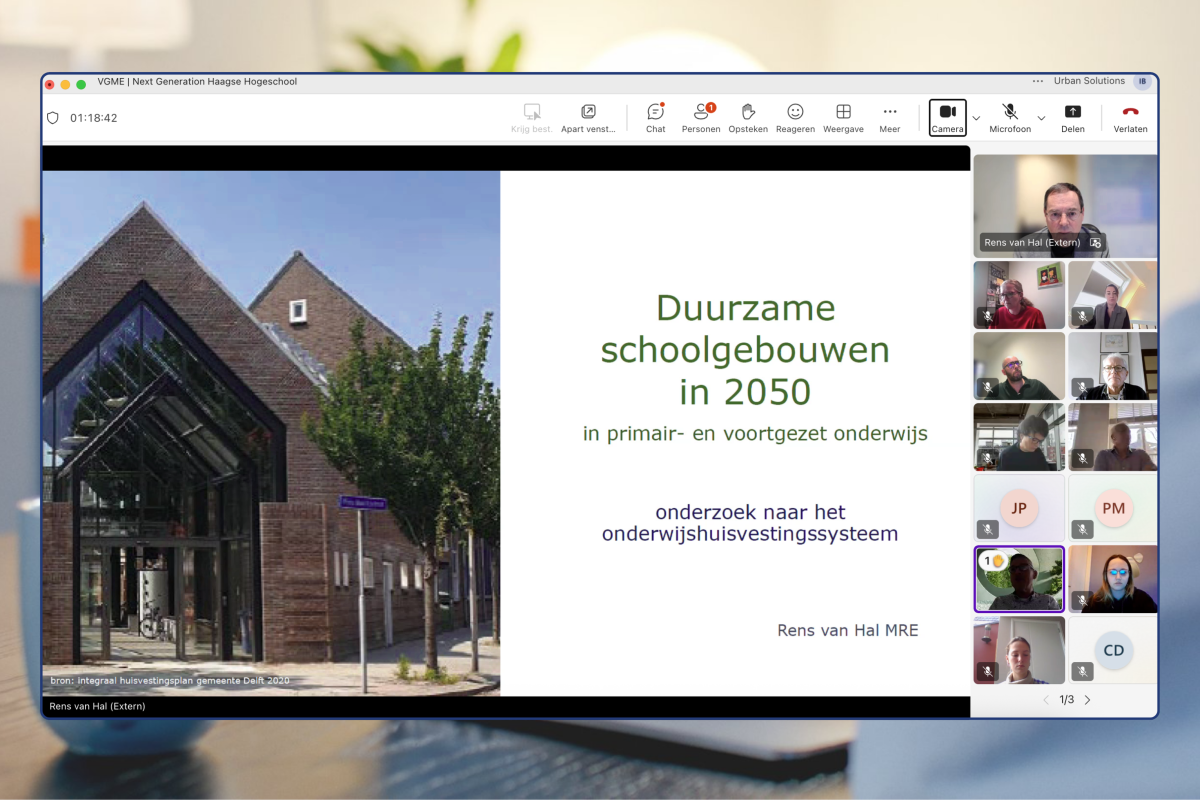Select the Rens van Hal video tile

(x=1065, y=206)
